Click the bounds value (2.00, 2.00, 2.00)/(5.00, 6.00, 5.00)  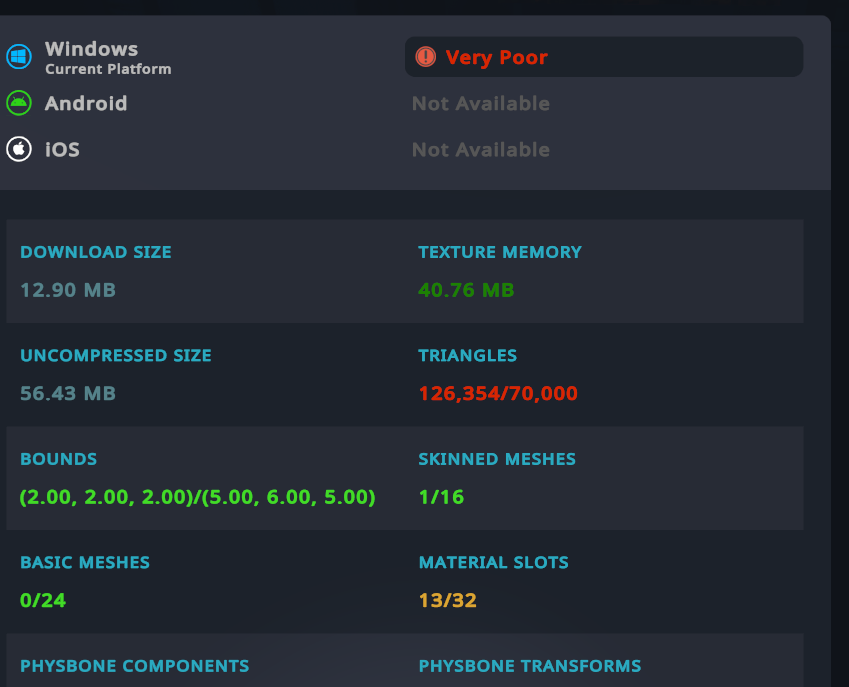pos(198,497)
